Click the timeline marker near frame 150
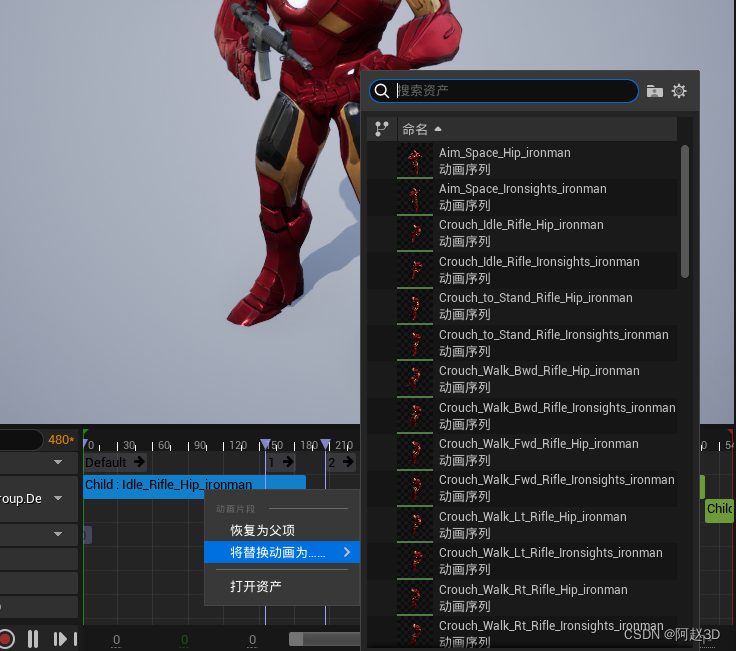 pyautogui.click(x=265, y=444)
